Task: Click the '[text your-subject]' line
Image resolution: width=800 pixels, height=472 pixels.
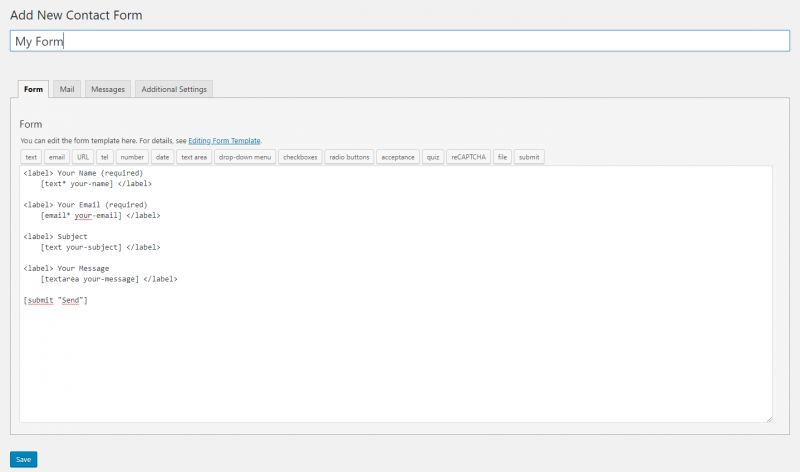Action: [100, 247]
